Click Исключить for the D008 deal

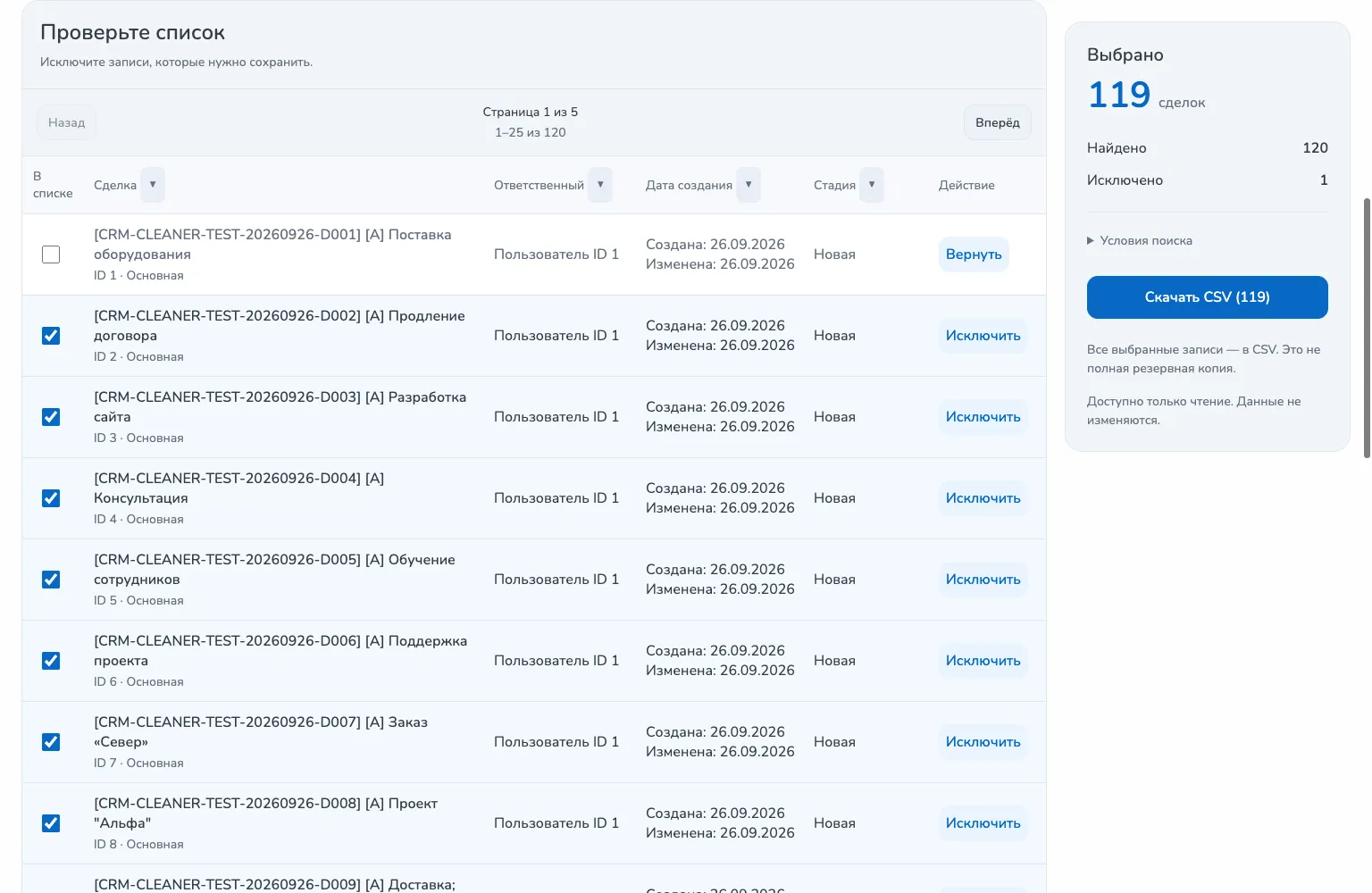(x=983, y=823)
